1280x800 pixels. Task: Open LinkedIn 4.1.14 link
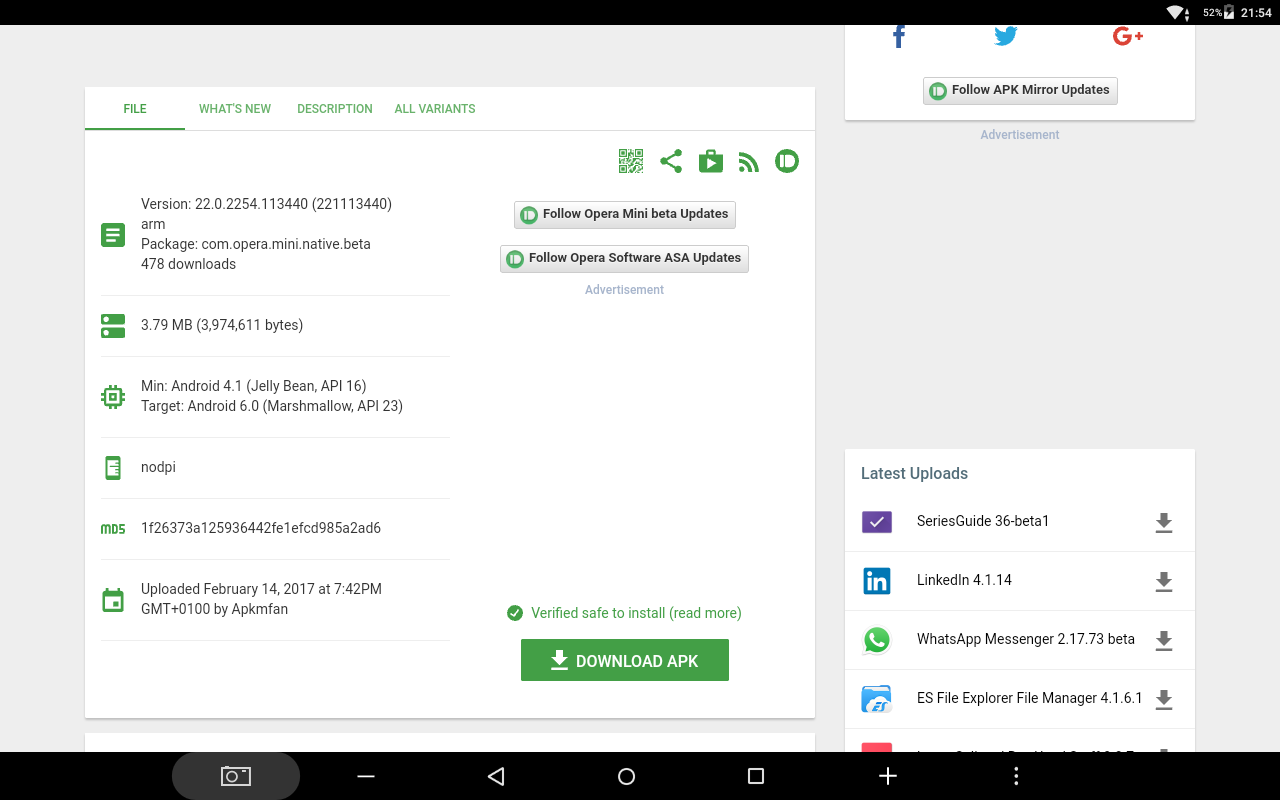click(964, 580)
